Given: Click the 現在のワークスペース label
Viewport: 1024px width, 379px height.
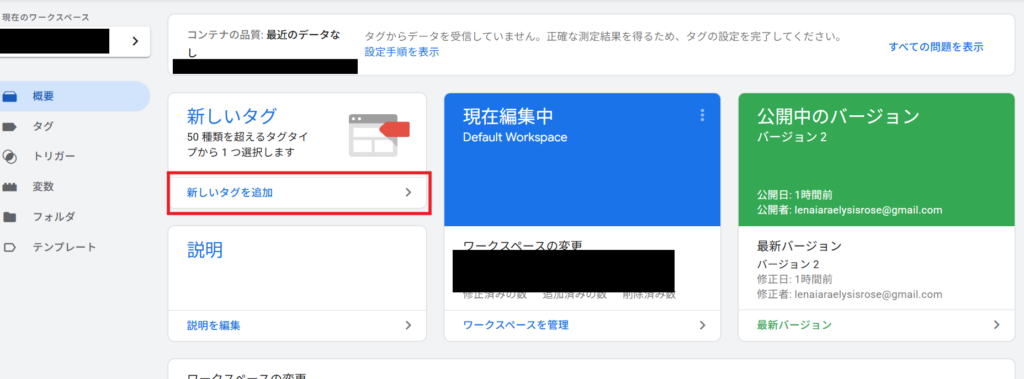Looking at the screenshot, I should 46,18.
